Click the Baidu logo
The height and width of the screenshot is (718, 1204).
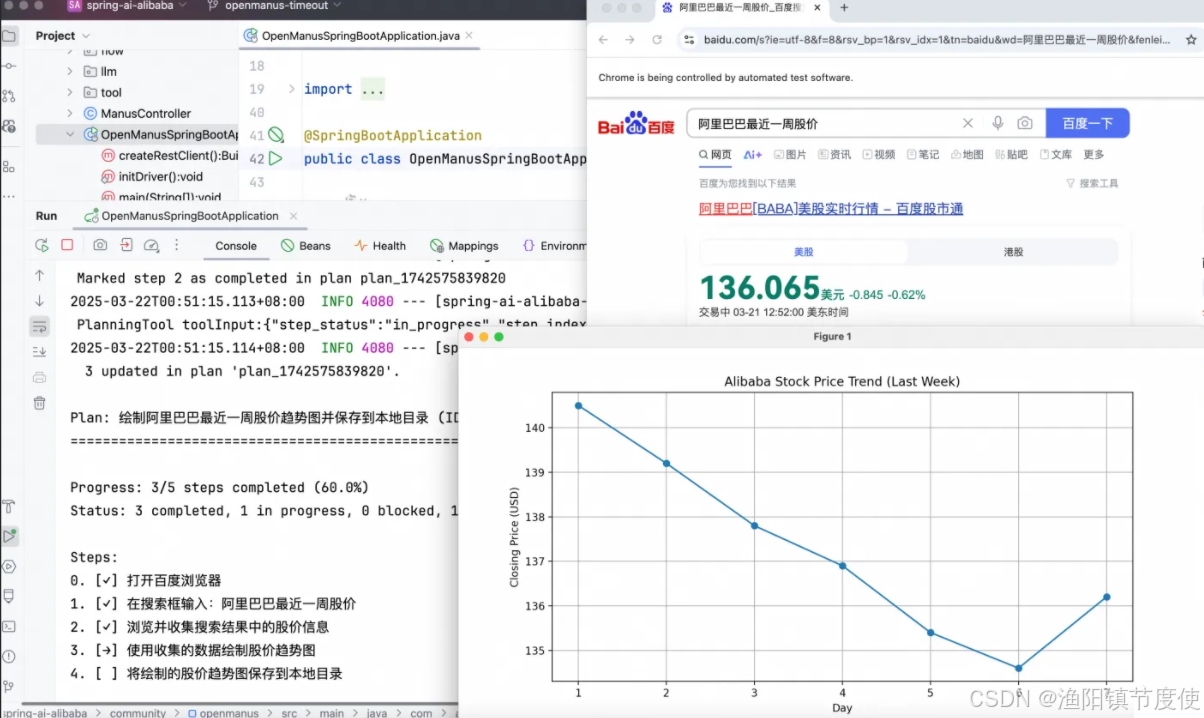pyautogui.click(x=636, y=123)
